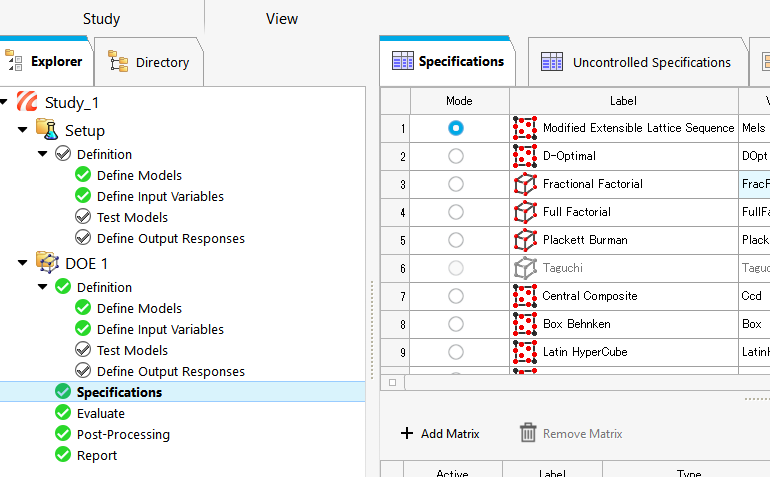Click the Study_1 icon in Explorer tree
Viewport: 770px width, 477px height.
[28, 103]
